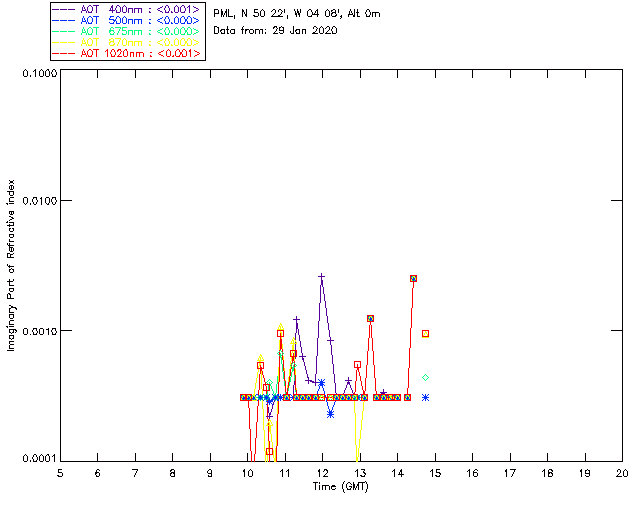Click the x-axis tick label 11
This screenshot has height=512, width=640.
tap(285, 474)
